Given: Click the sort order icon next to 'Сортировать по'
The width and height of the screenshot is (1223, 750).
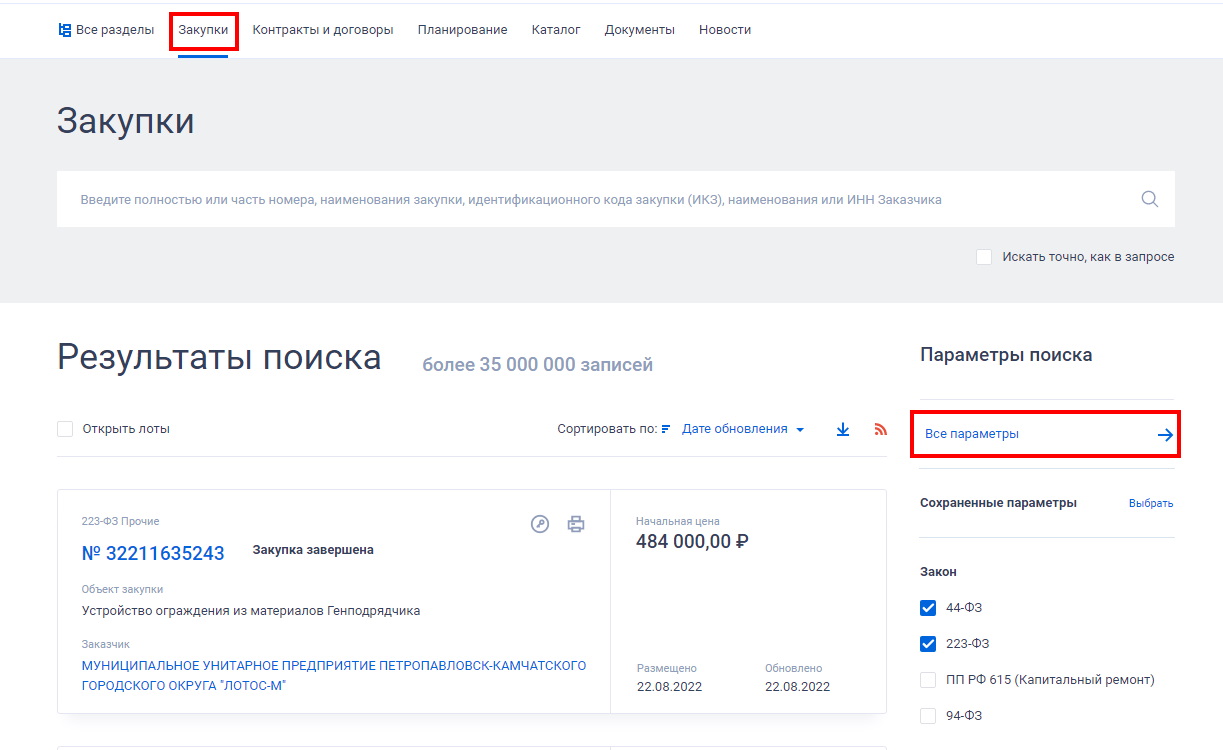Looking at the screenshot, I should (x=666, y=429).
